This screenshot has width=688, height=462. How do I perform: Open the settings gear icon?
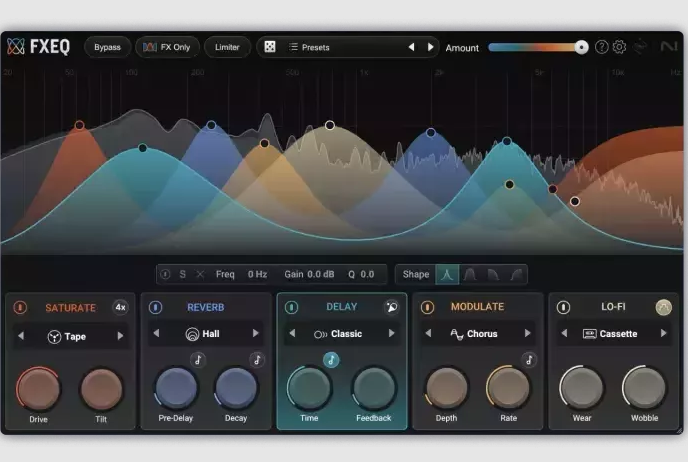619,47
